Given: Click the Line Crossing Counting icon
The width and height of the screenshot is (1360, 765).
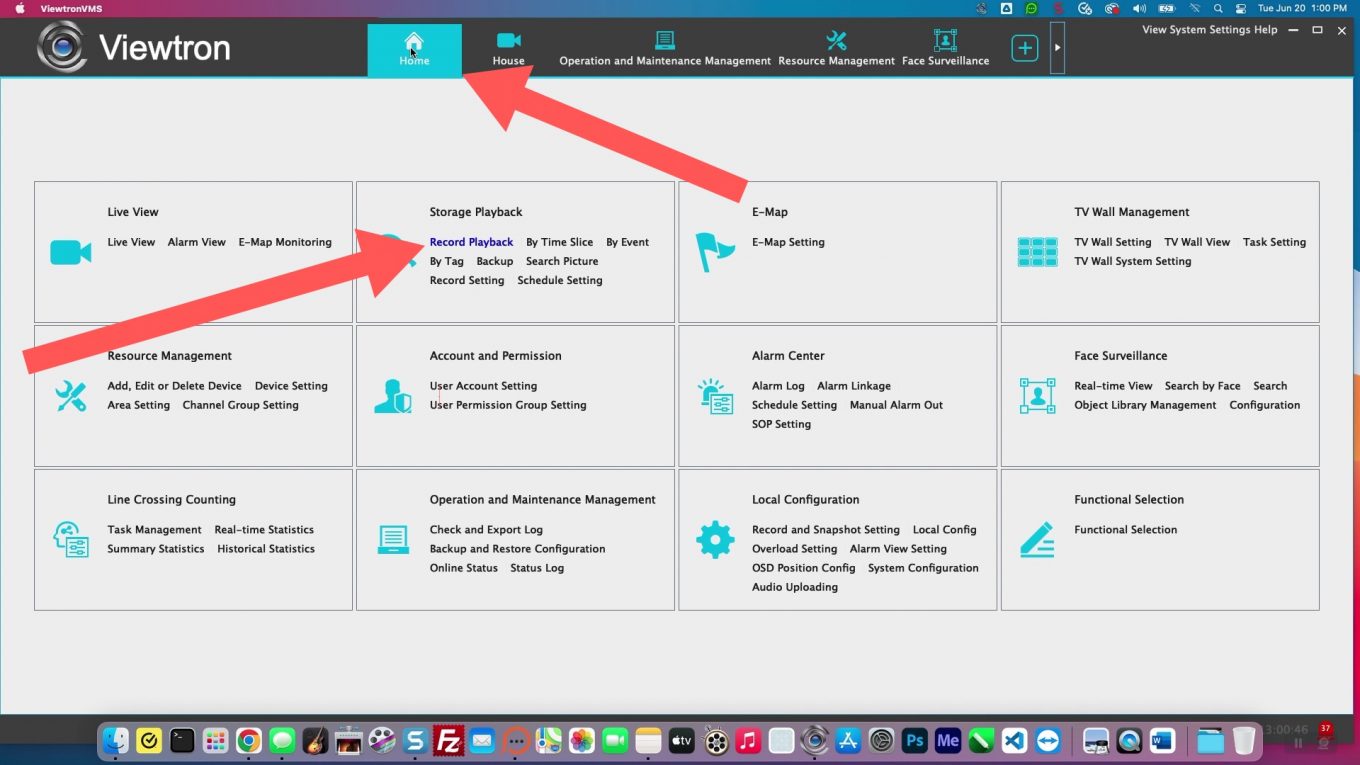Looking at the screenshot, I should pyautogui.click(x=70, y=540).
